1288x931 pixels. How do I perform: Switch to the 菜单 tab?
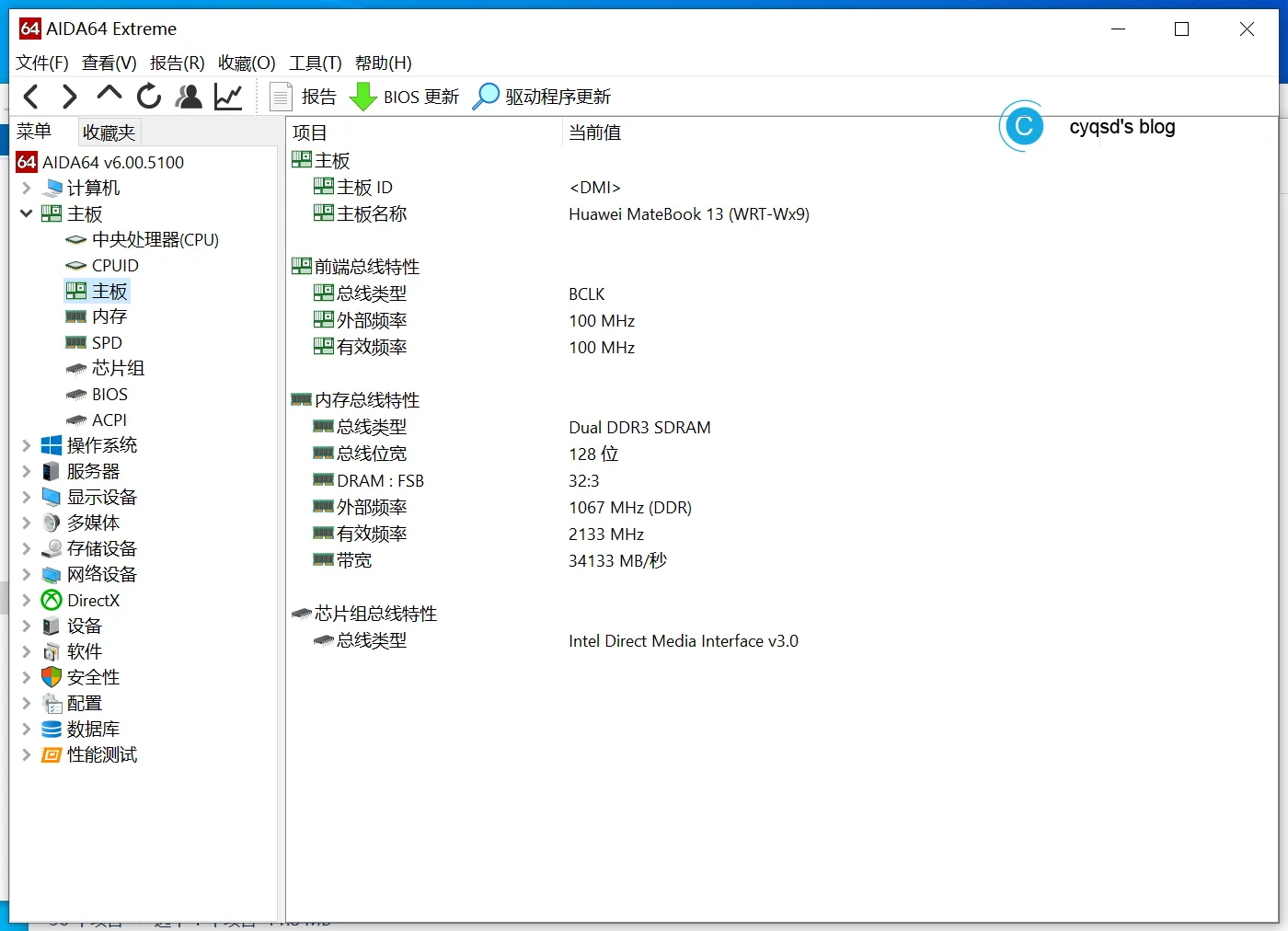coord(34,132)
